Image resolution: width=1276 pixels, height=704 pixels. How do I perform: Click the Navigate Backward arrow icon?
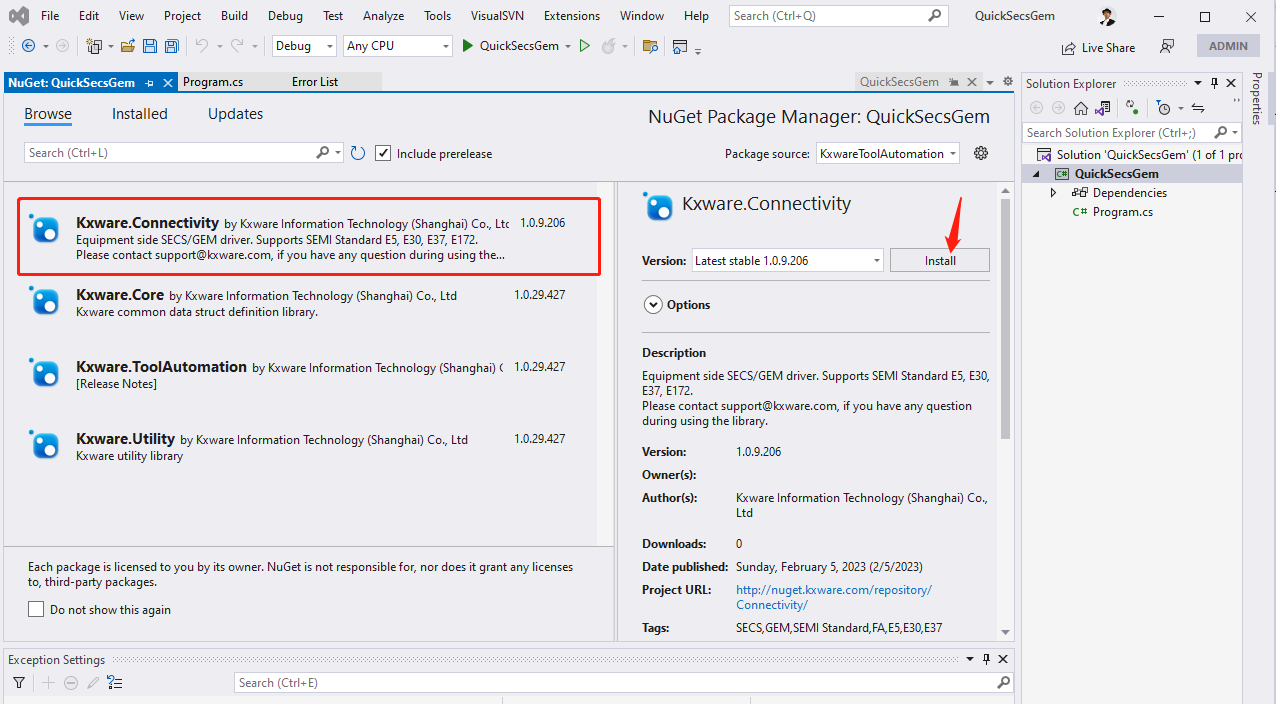coord(28,46)
